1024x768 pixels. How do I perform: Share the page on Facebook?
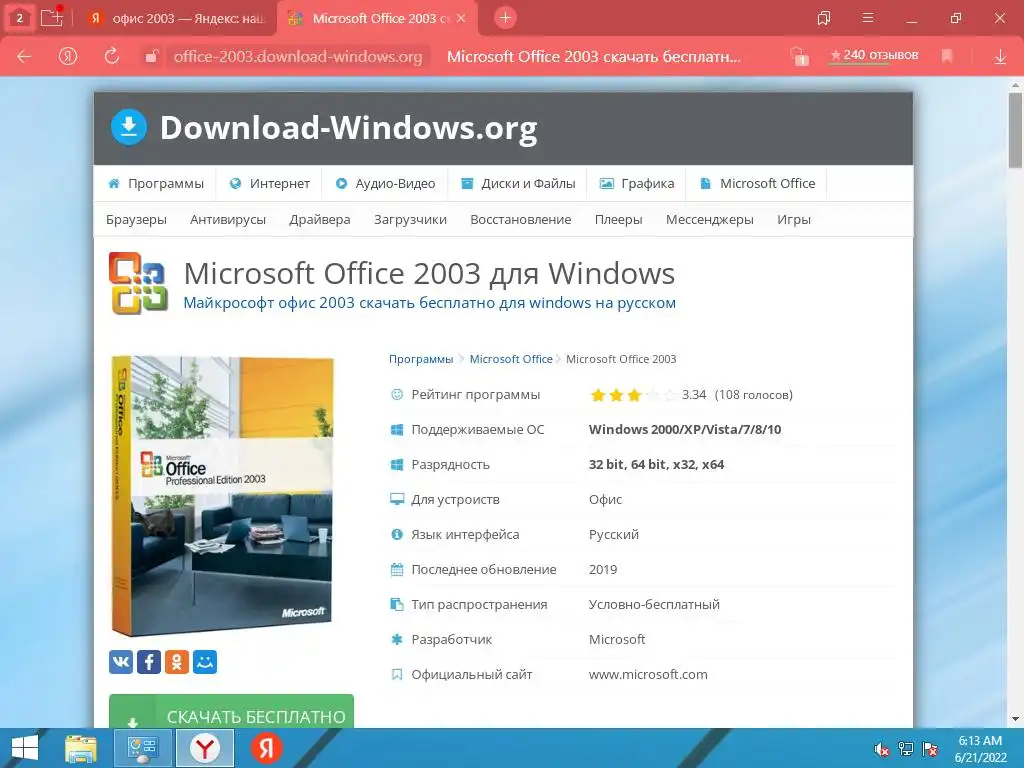149,662
